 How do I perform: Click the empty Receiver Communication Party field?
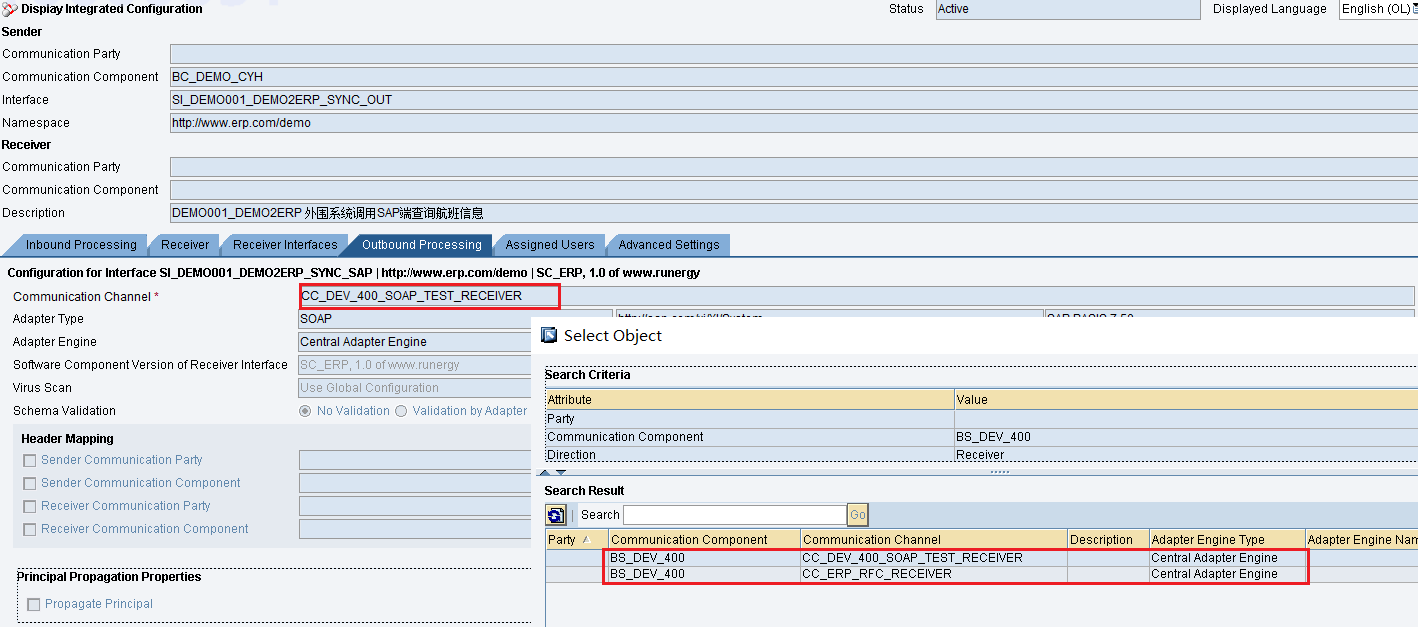[x=794, y=167]
